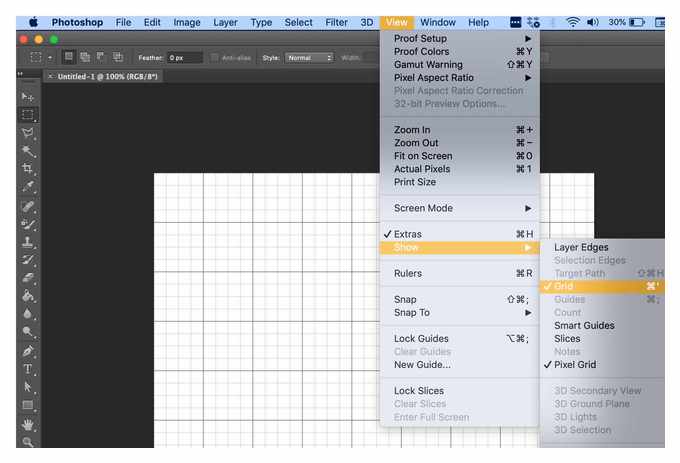Expand the Proof Setup submenu

(x=460, y=39)
